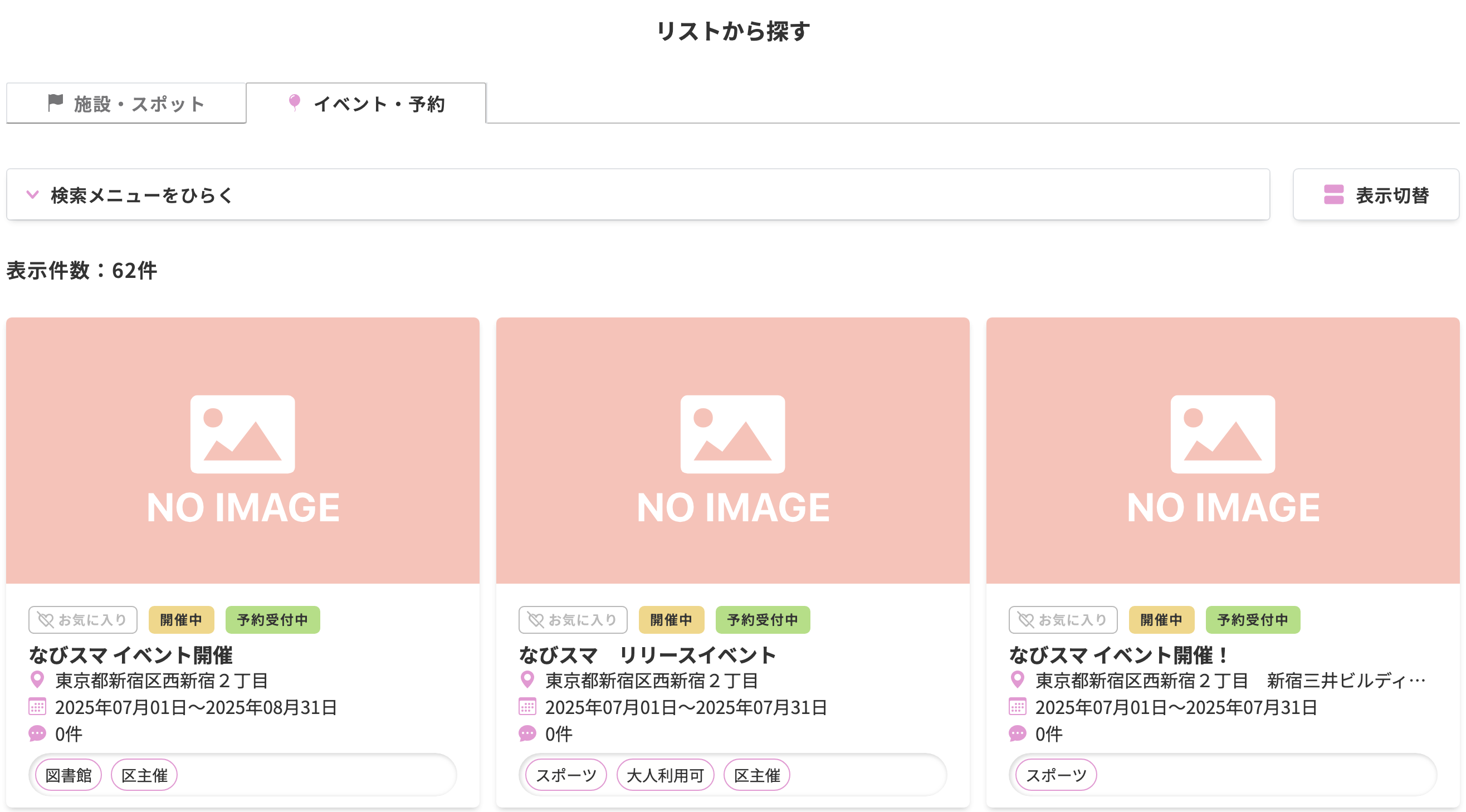This screenshot has width=1466, height=812.
Task: Switch to the 施設・スポット tab
Action: tap(126, 103)
